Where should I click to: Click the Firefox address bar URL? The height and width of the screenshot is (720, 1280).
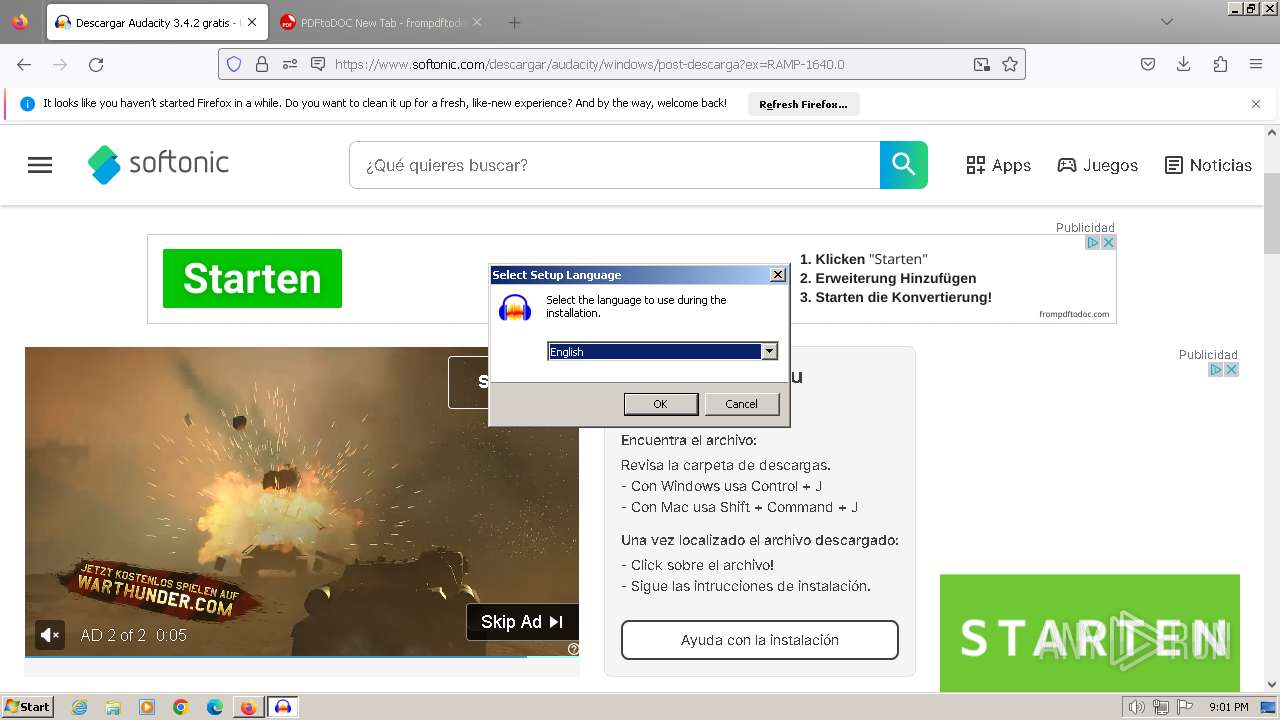pos(590,64)
